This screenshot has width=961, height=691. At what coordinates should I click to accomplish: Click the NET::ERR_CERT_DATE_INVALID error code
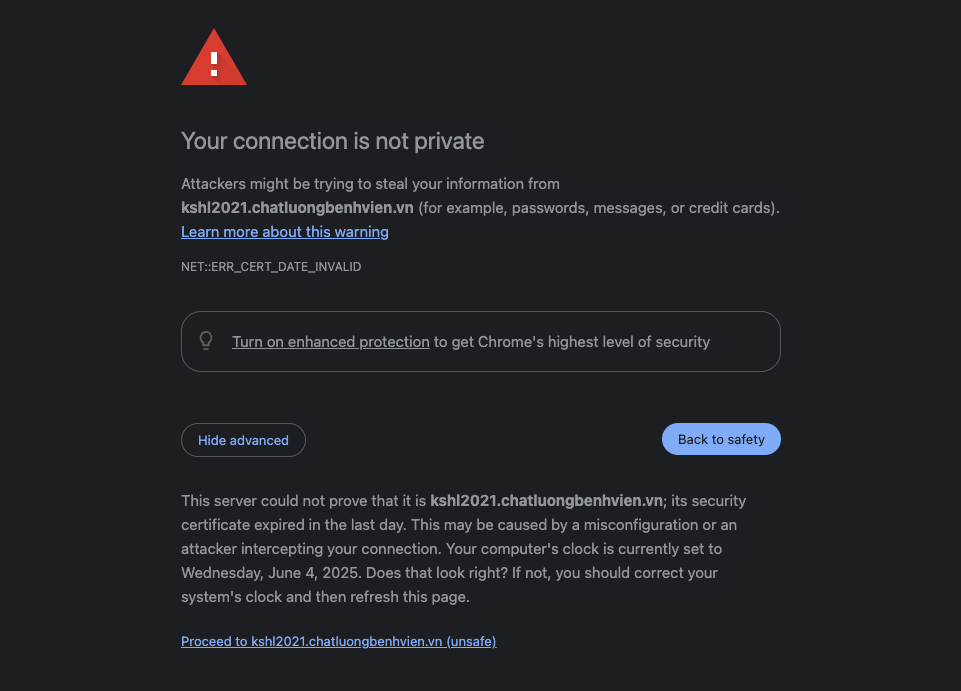[271, 267]
